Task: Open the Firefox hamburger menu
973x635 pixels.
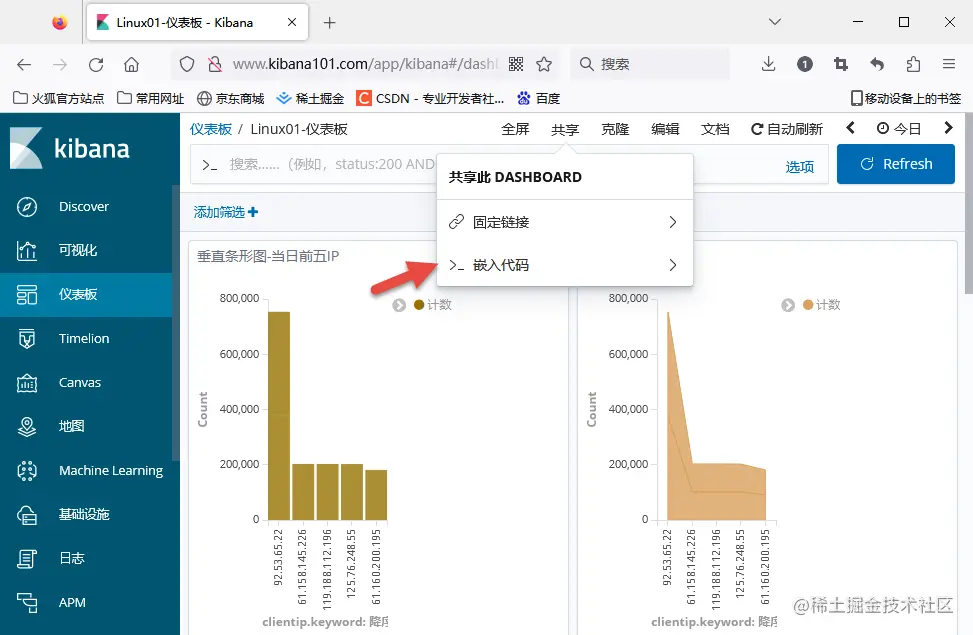Action: point(949,64)
